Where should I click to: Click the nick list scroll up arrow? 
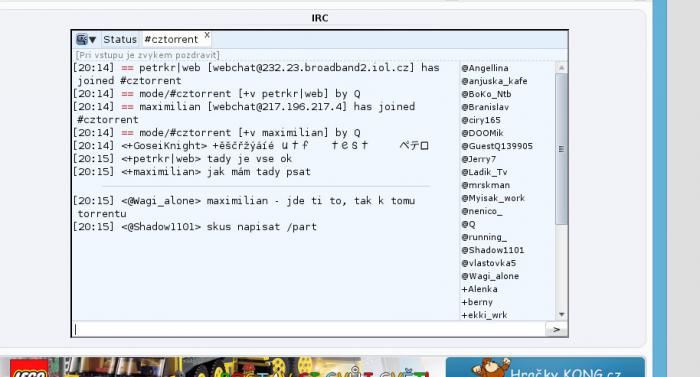561,68
